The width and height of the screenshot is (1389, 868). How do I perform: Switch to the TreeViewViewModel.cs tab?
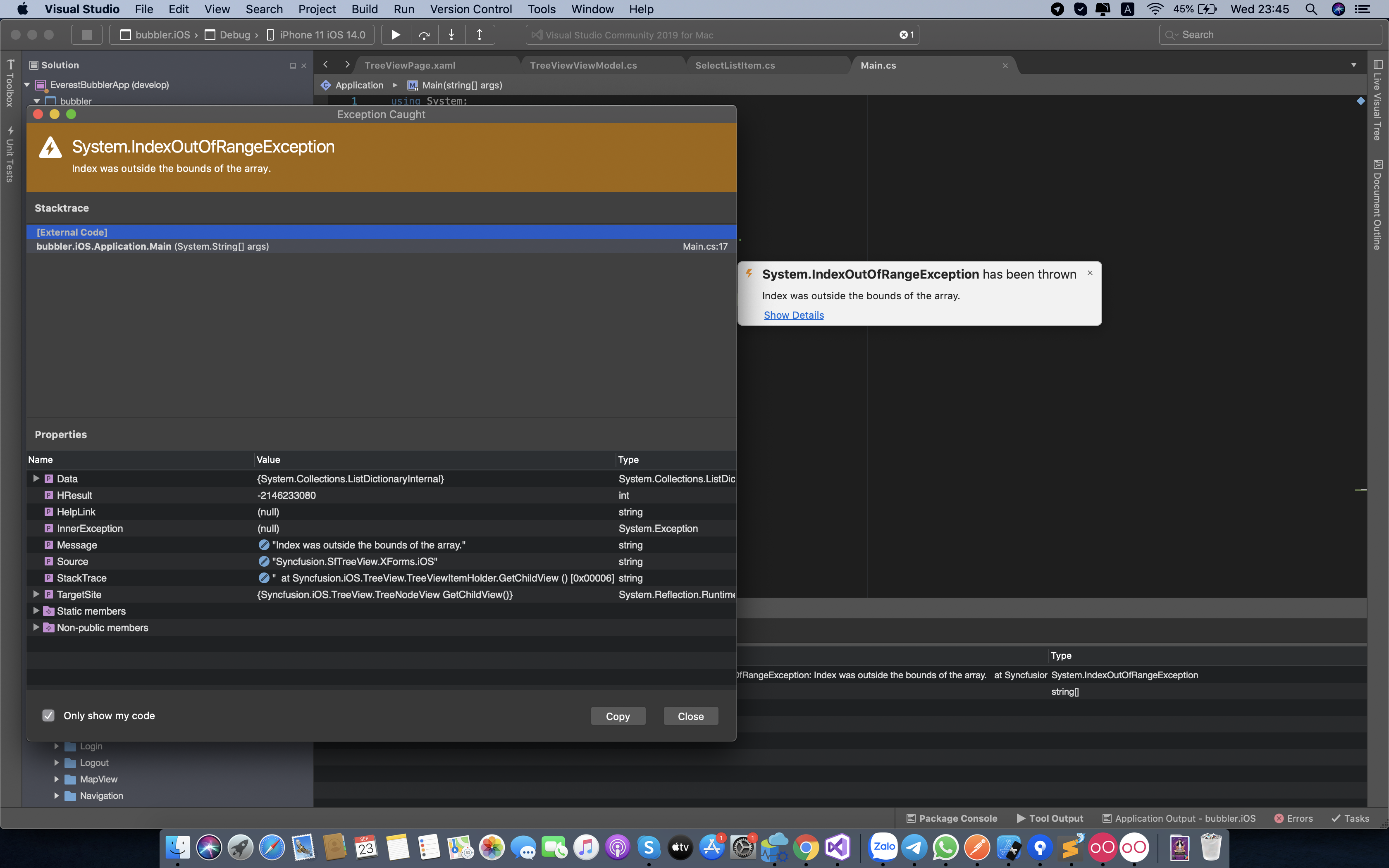(583, 65)
